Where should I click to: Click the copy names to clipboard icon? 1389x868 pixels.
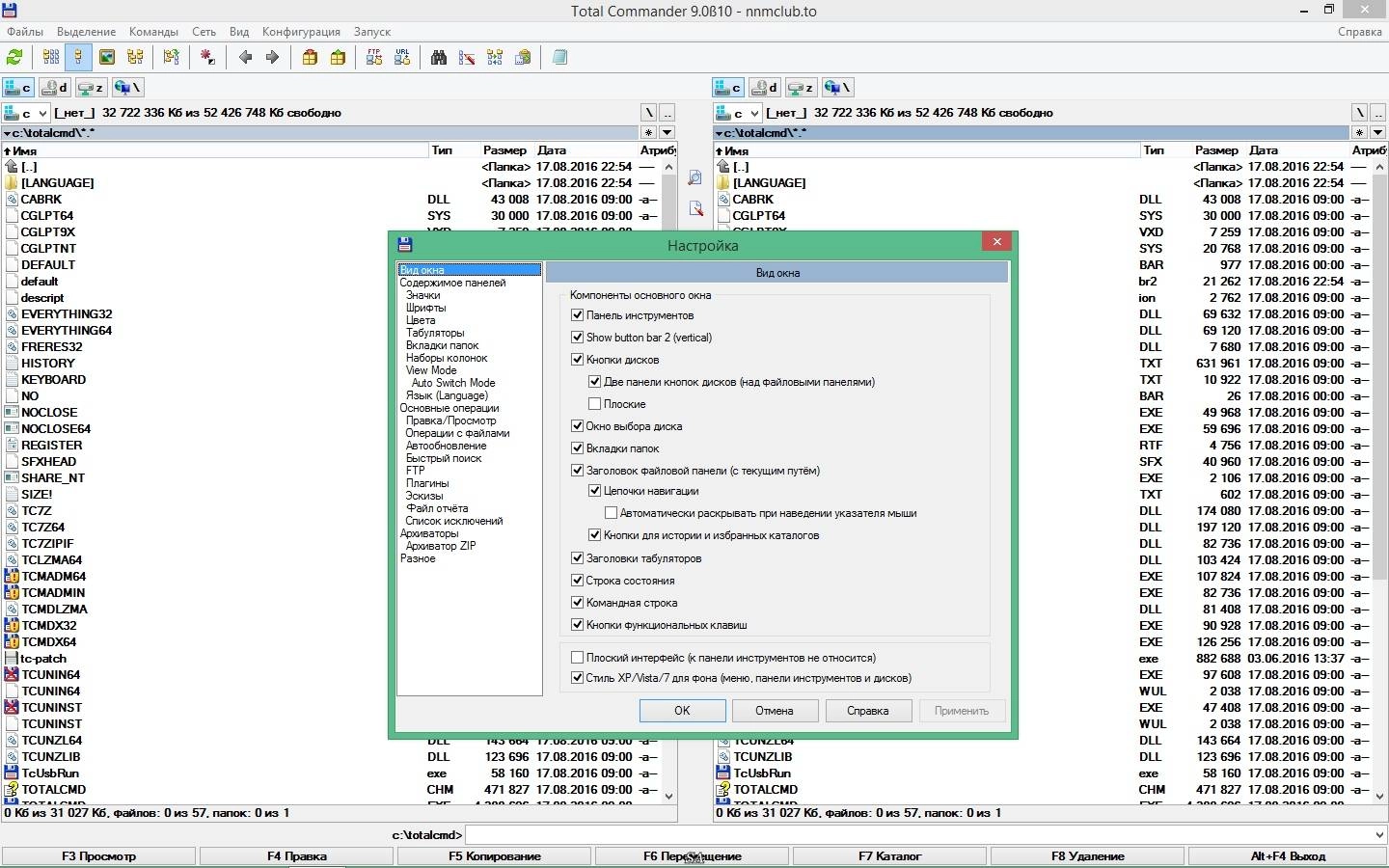click(x=523, y=58)
